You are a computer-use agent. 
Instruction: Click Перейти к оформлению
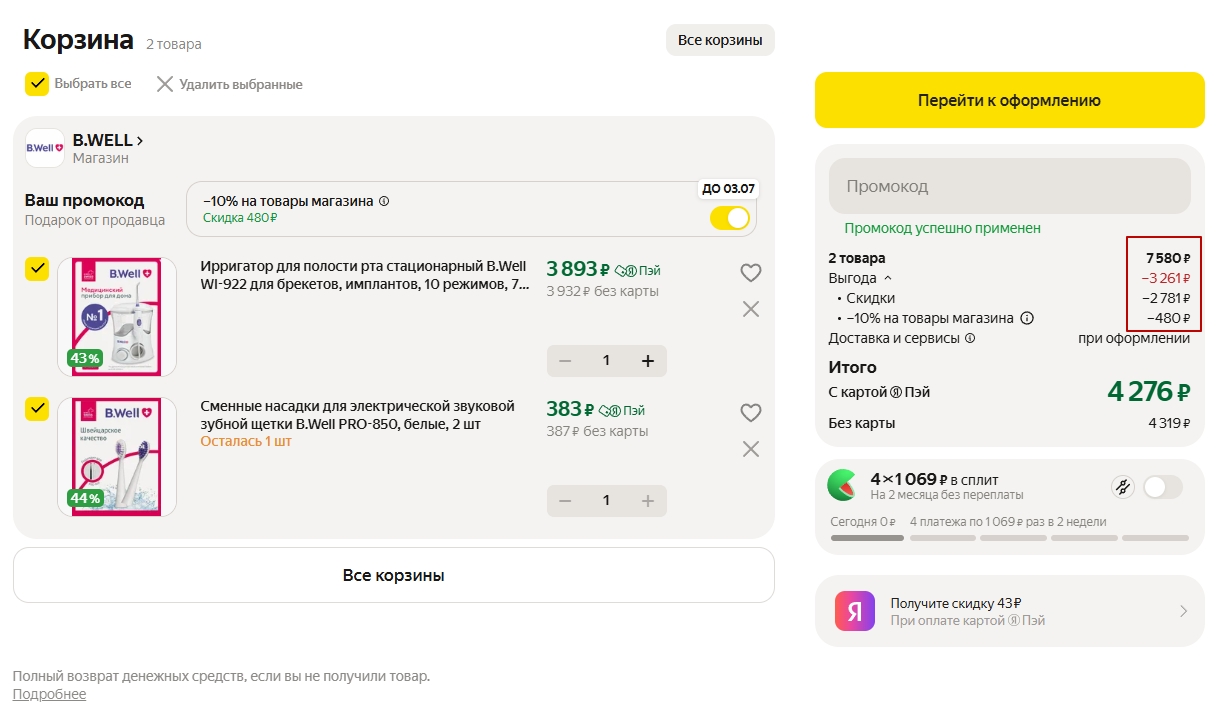(x=1010, y=100)
